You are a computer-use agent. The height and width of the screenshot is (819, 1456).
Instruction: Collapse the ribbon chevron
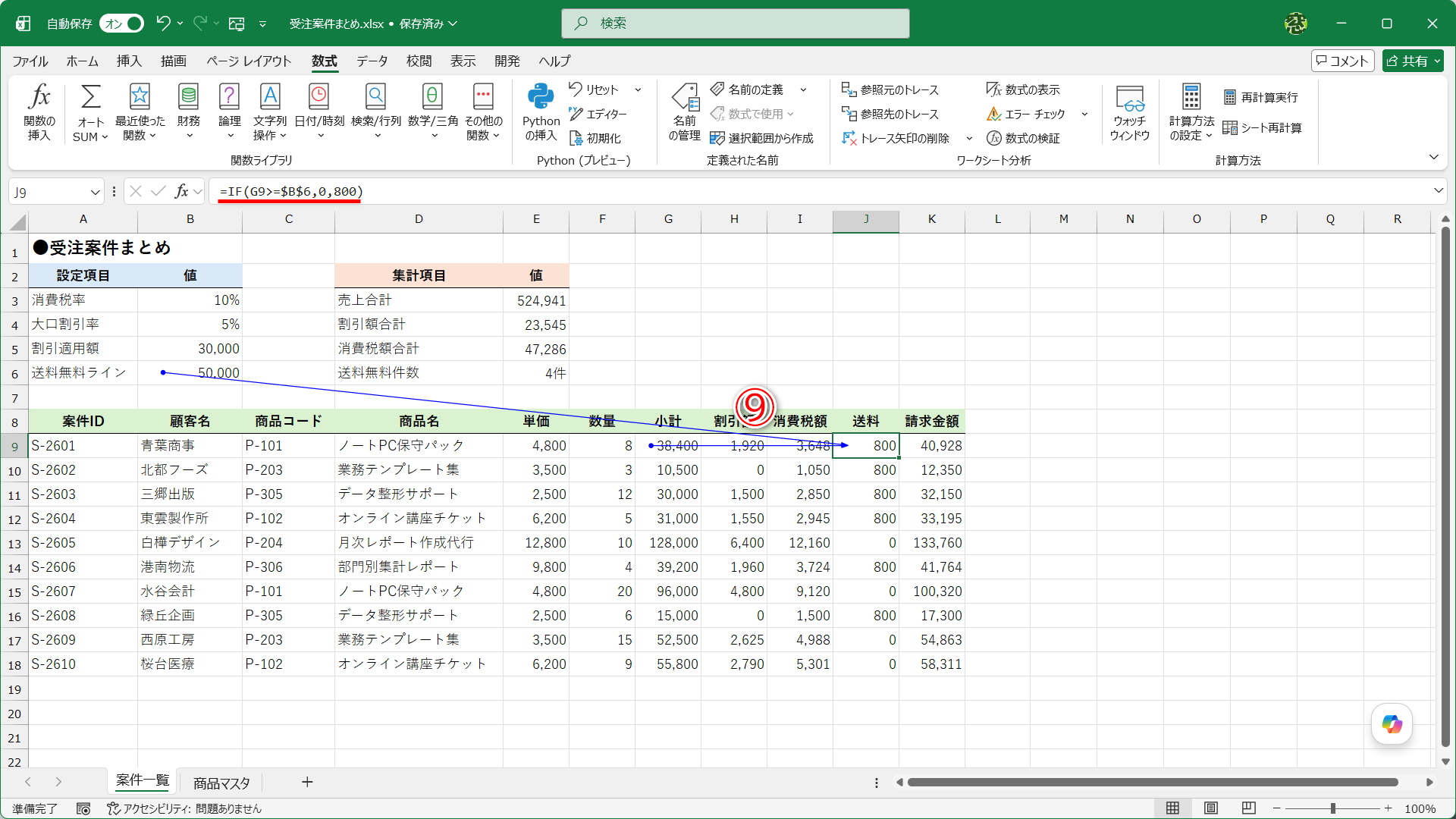(1433, 157)
